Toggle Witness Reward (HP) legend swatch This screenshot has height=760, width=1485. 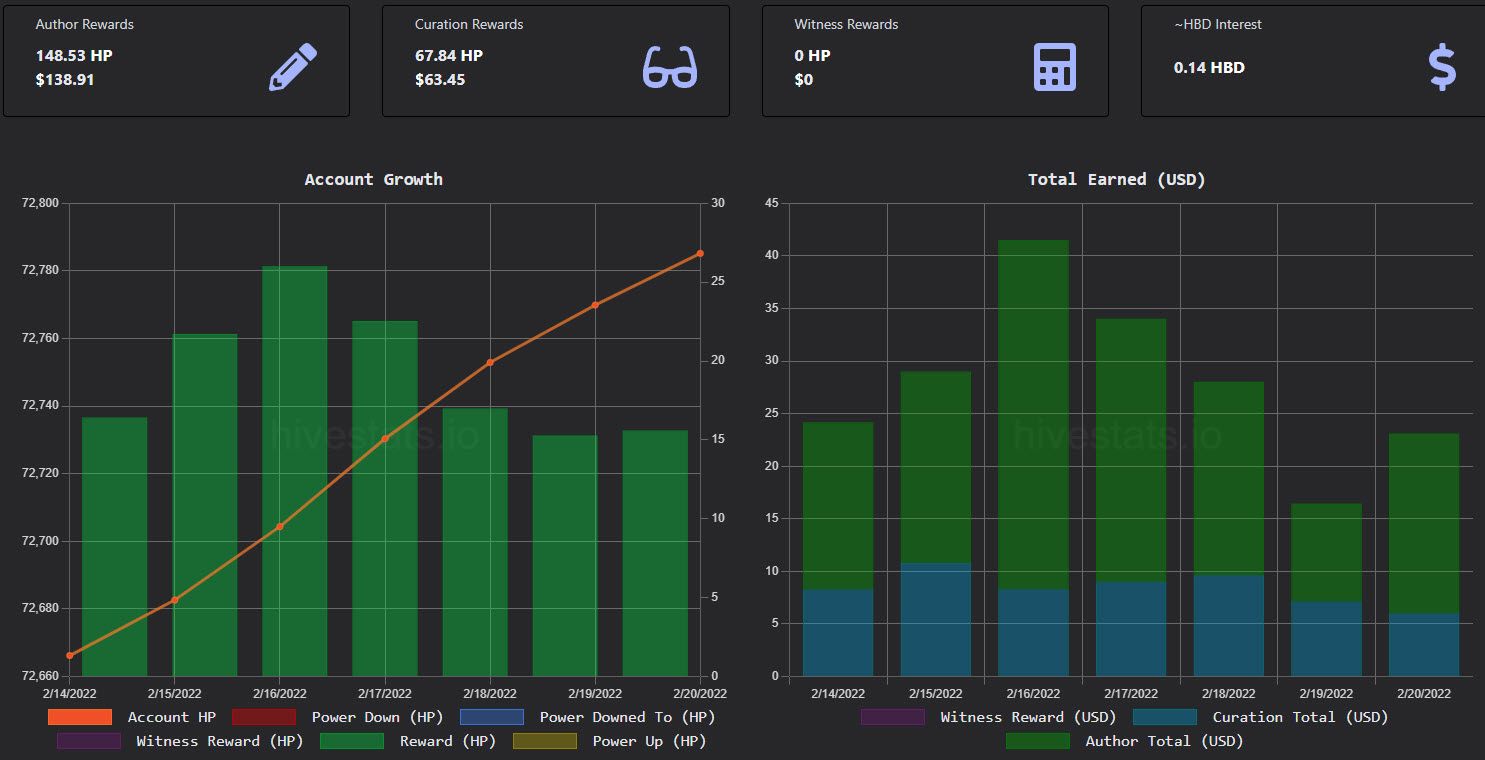pyautogui.click(x=89, y=741)
